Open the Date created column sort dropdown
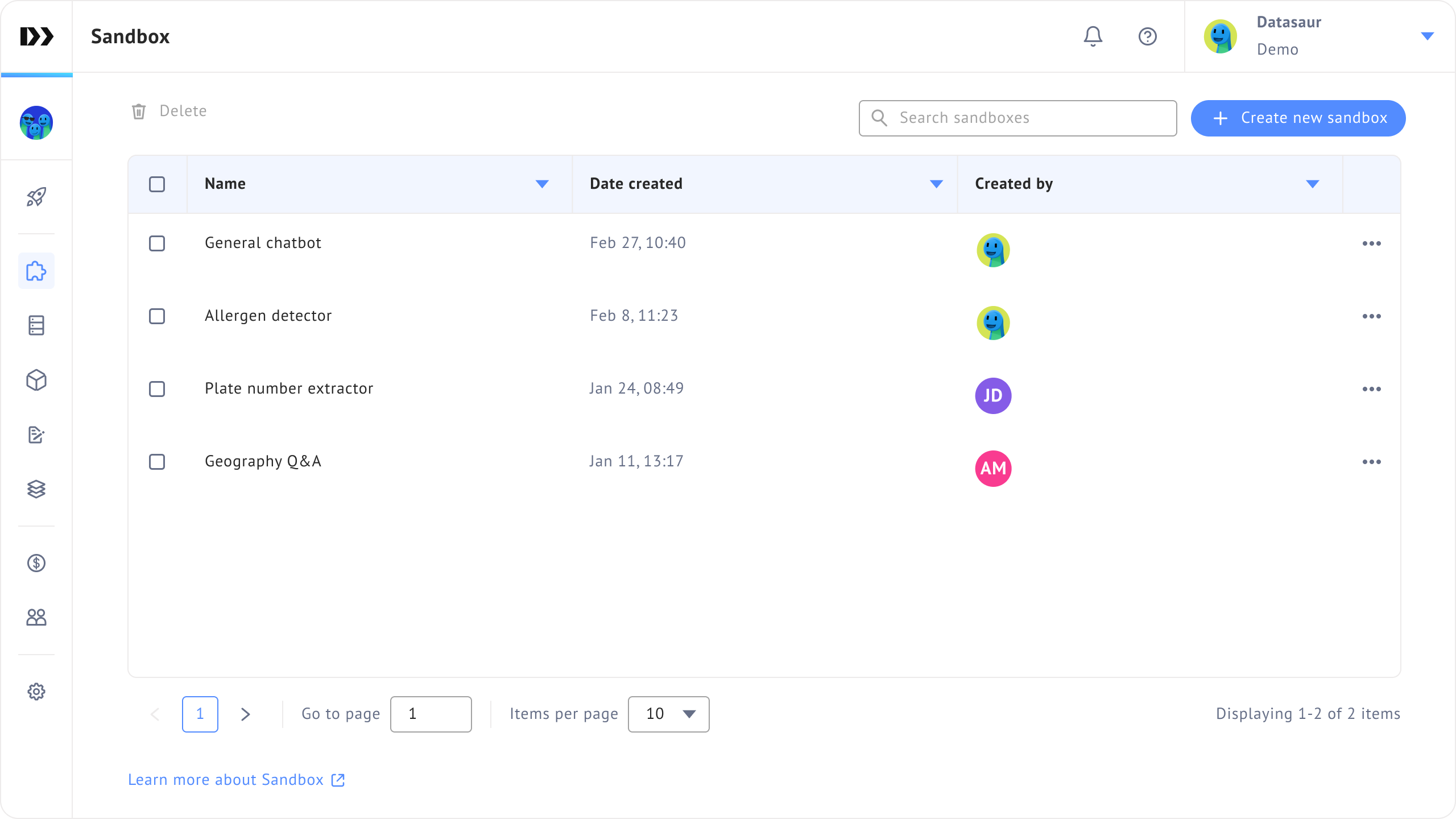This screenshot has height=819, width=1456. coord(936,184)
